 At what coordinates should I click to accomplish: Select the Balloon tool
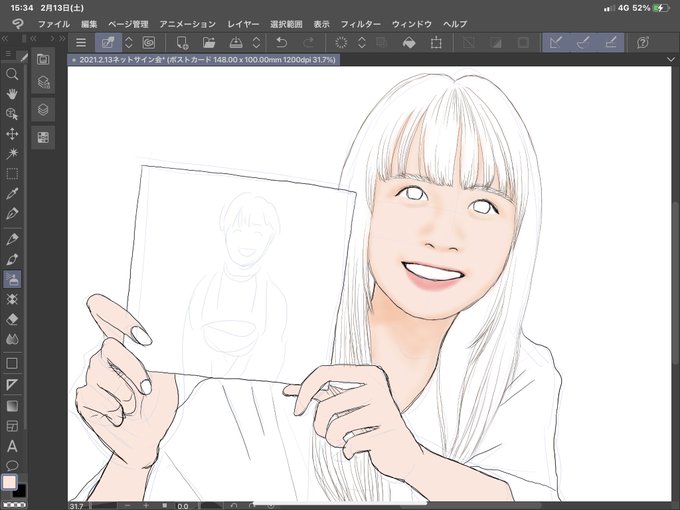pyautogui.click(x=12, y=466)
